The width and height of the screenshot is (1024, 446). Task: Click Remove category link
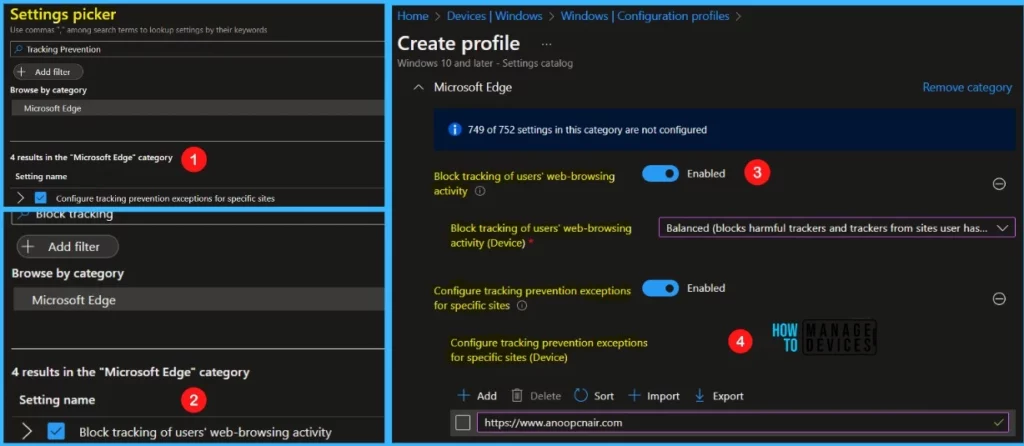(x=967, y=87)
